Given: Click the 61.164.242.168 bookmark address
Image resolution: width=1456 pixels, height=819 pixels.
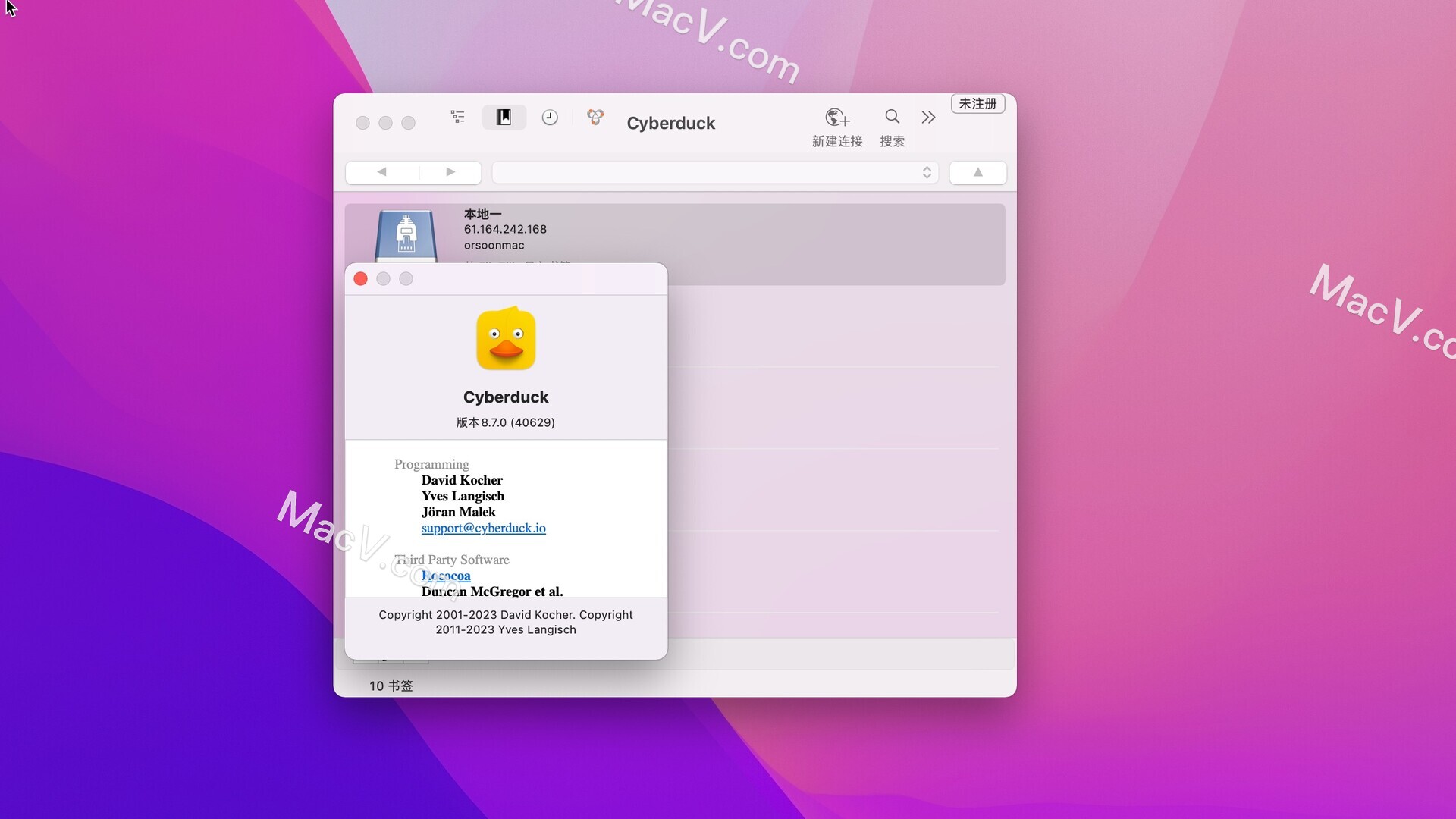Looking at the screenshot, I should (x=505, y=229).
